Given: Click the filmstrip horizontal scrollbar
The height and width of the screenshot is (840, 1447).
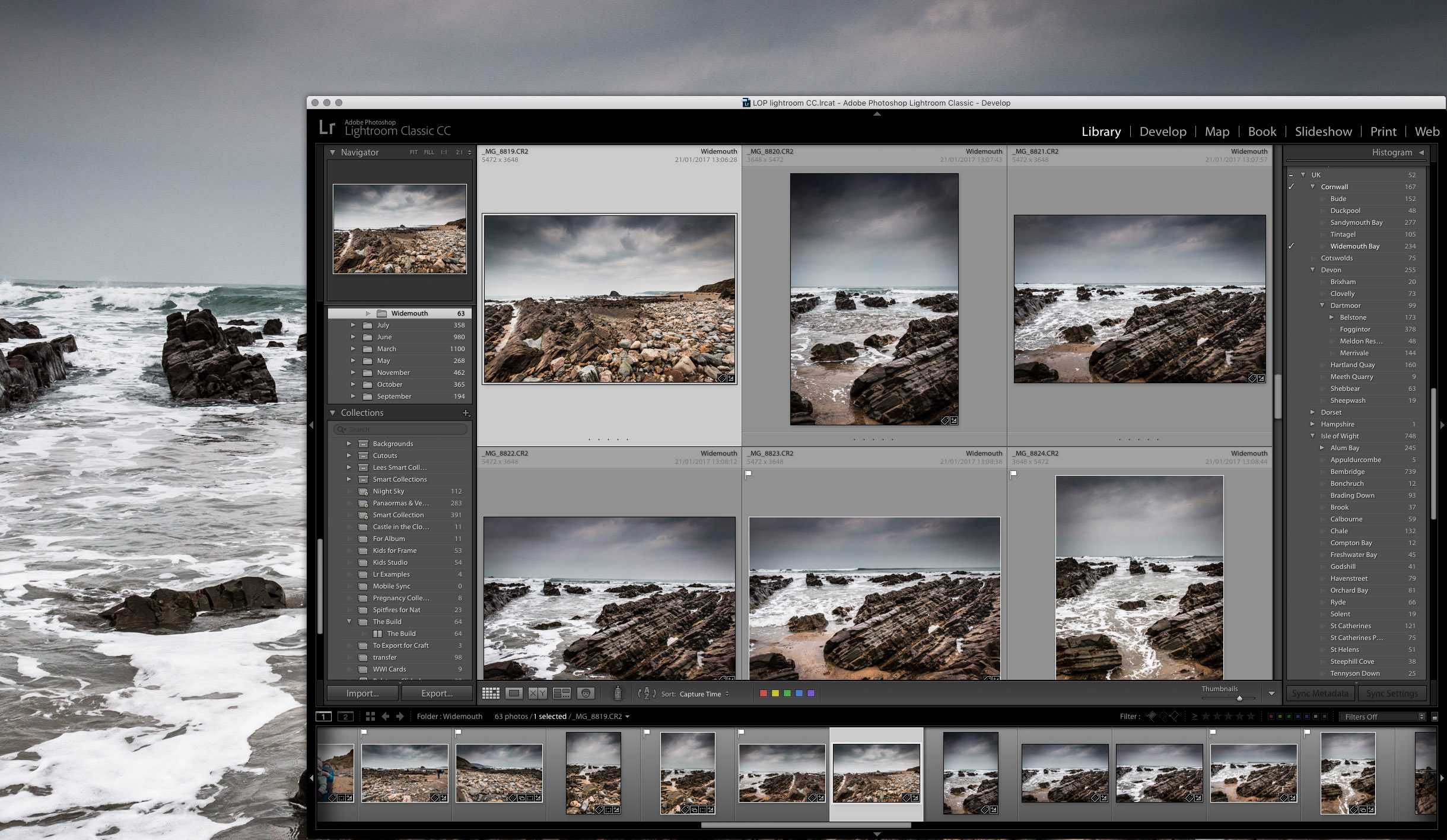Looking at the screenshot, I should click(x=806, y=825).
